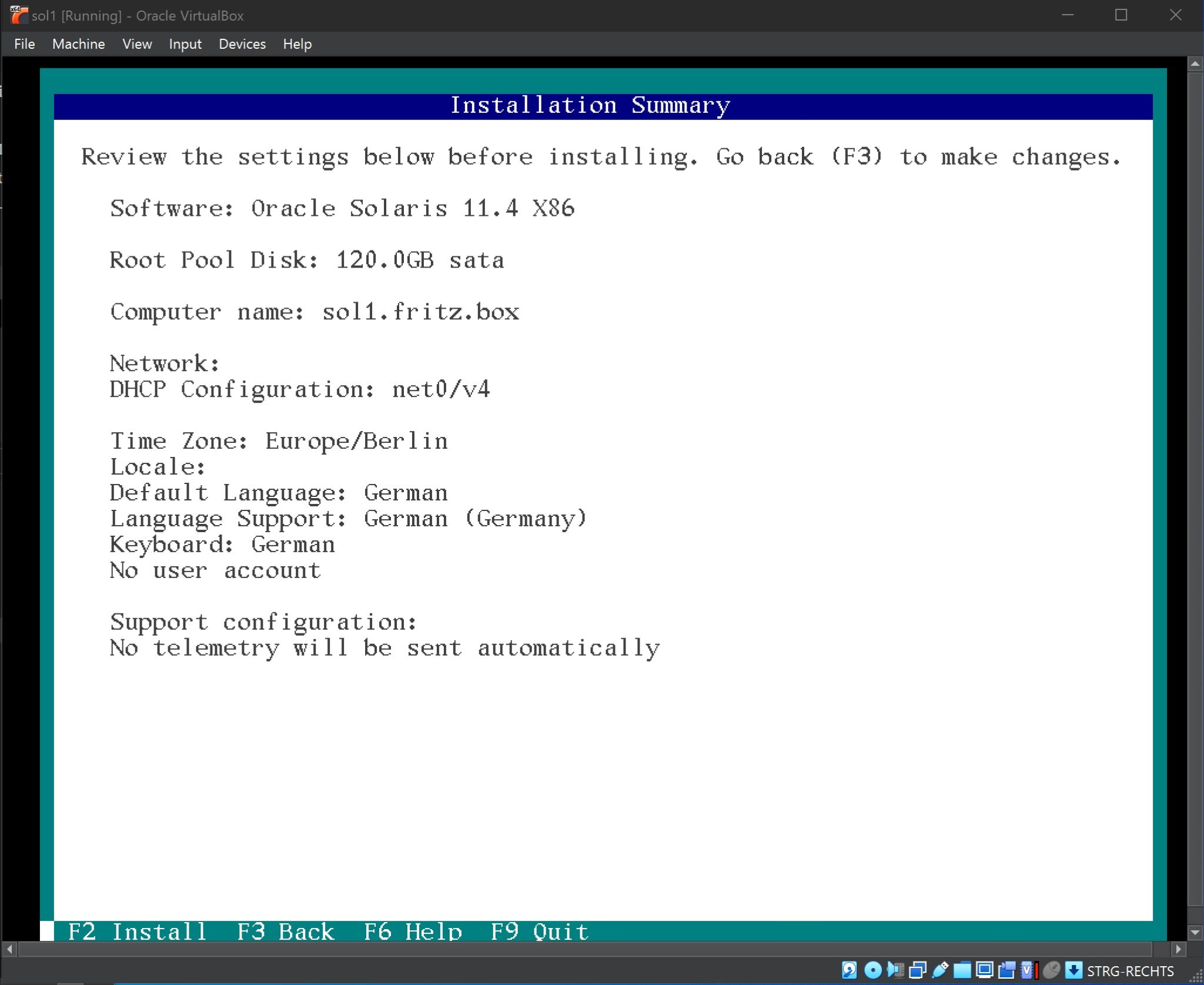1204x985 pixels.
Task: Open the Input menu
Action: pos(185,44)
